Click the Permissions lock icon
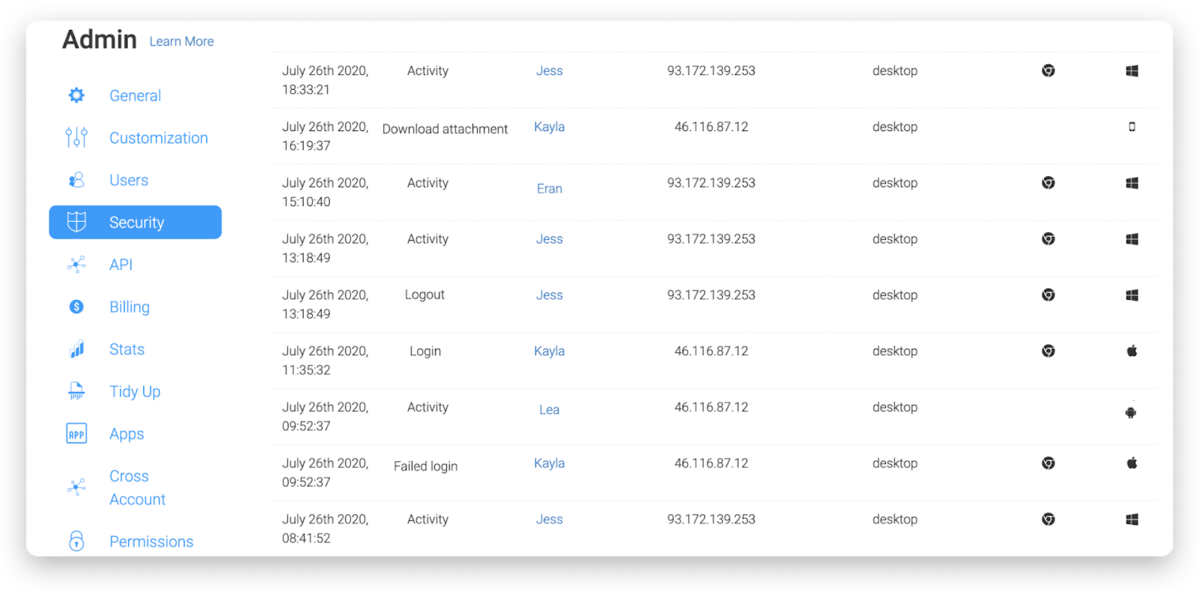The width and height of the screenshot is (1200, 596). coord(76,541)
